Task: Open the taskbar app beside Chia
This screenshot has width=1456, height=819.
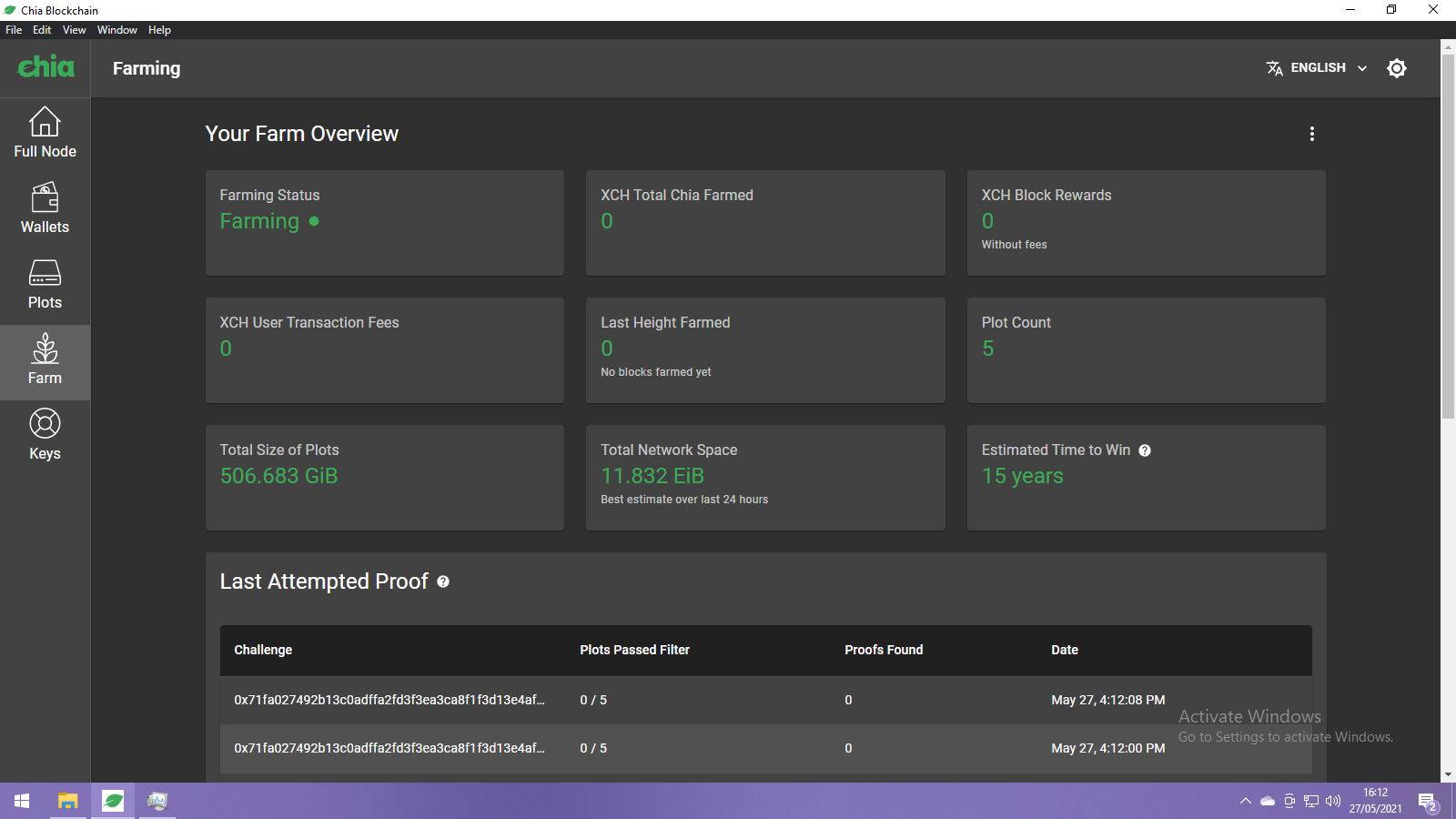Action: point(157,801)
